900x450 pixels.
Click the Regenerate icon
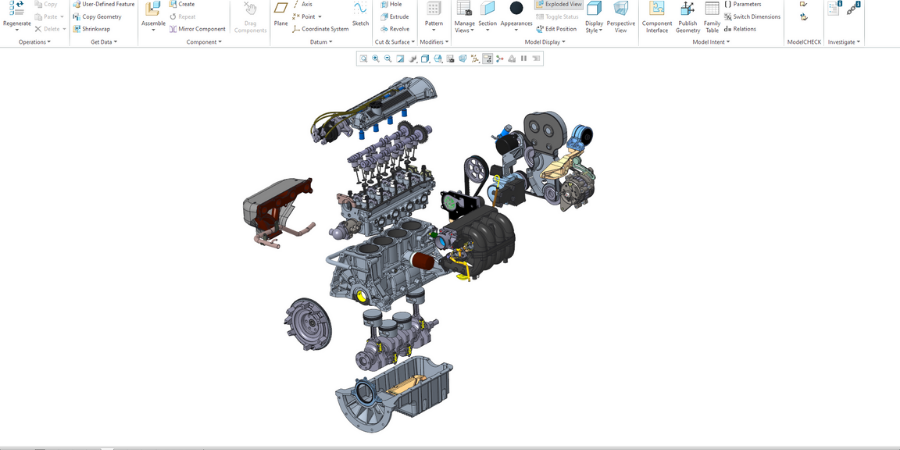pos(17,10)
